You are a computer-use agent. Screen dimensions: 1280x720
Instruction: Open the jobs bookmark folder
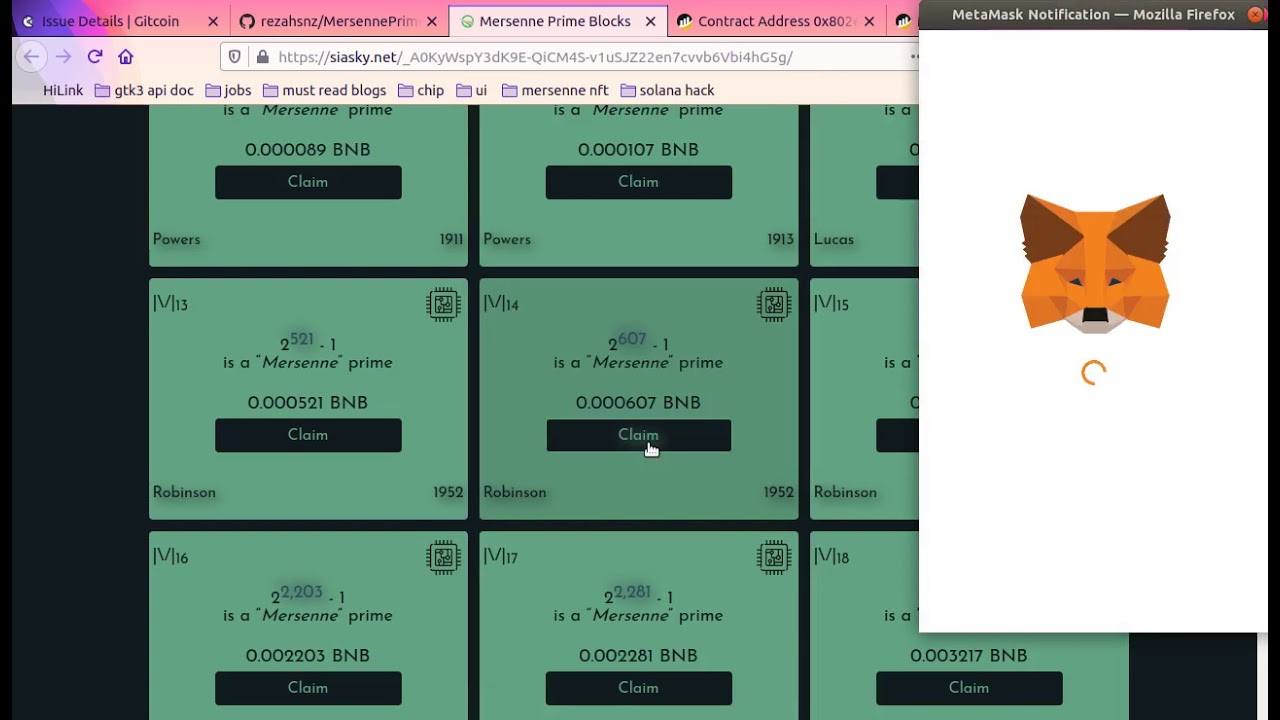click(228, 90)
